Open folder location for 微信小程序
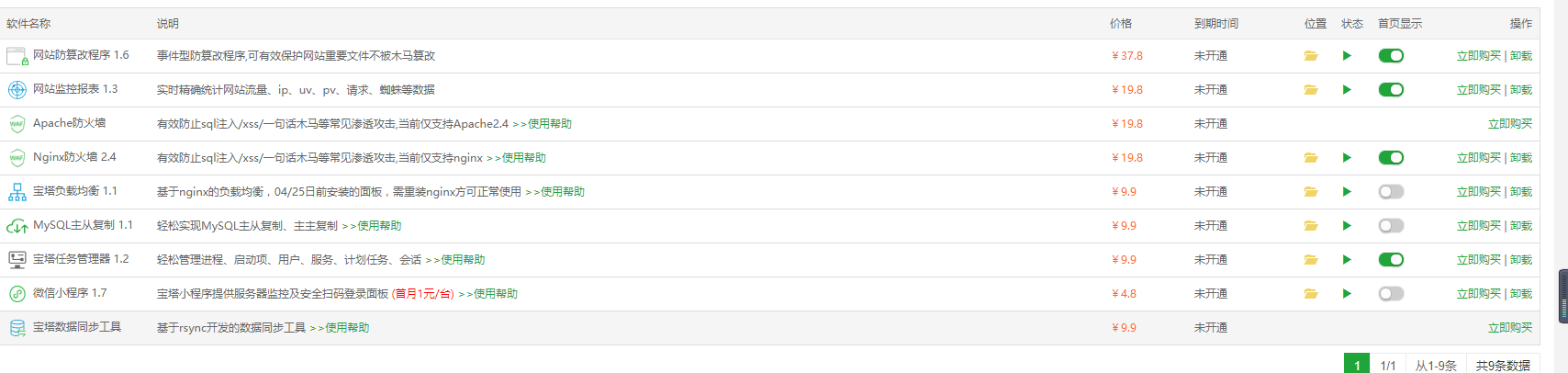This screenshot has width=1568, height=373. [x=1311, y=294]
